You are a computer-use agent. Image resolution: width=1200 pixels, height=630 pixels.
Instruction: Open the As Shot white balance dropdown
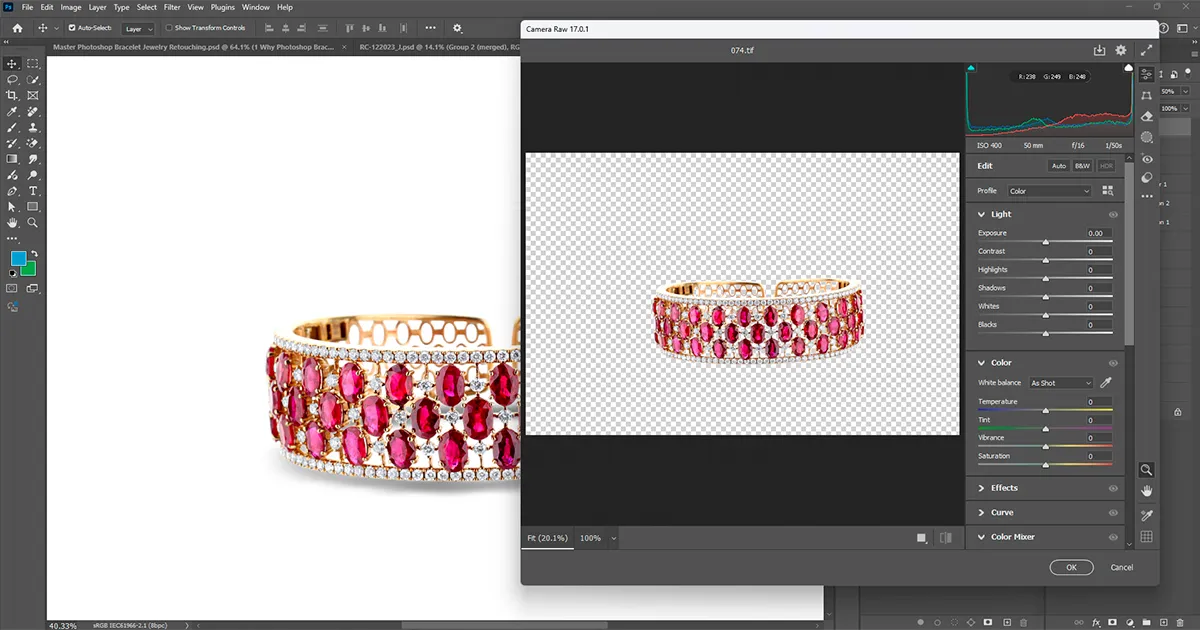click(x=1060, y=383)
